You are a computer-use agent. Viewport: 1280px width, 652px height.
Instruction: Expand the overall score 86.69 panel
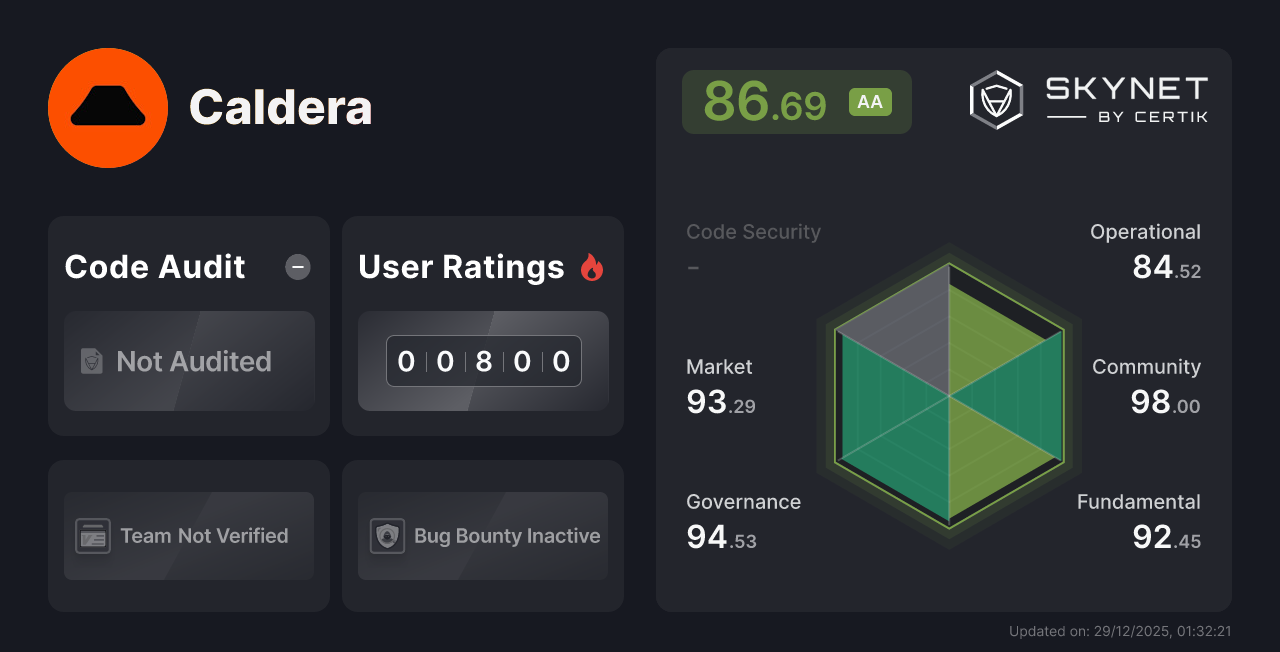[x=796, y=101]
